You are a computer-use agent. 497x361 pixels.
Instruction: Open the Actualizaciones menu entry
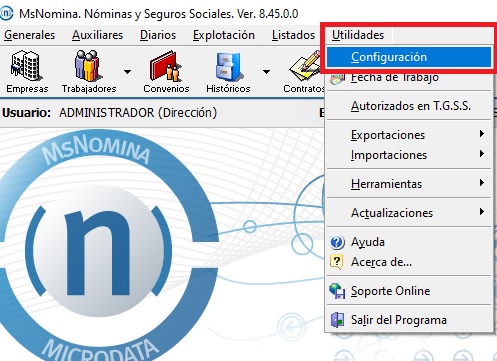point(409,213)
